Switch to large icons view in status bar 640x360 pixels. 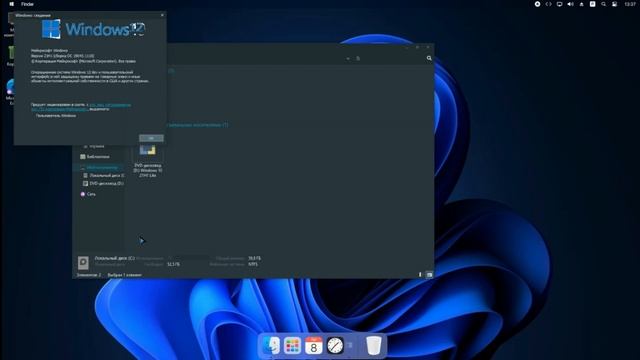[429, 275]
